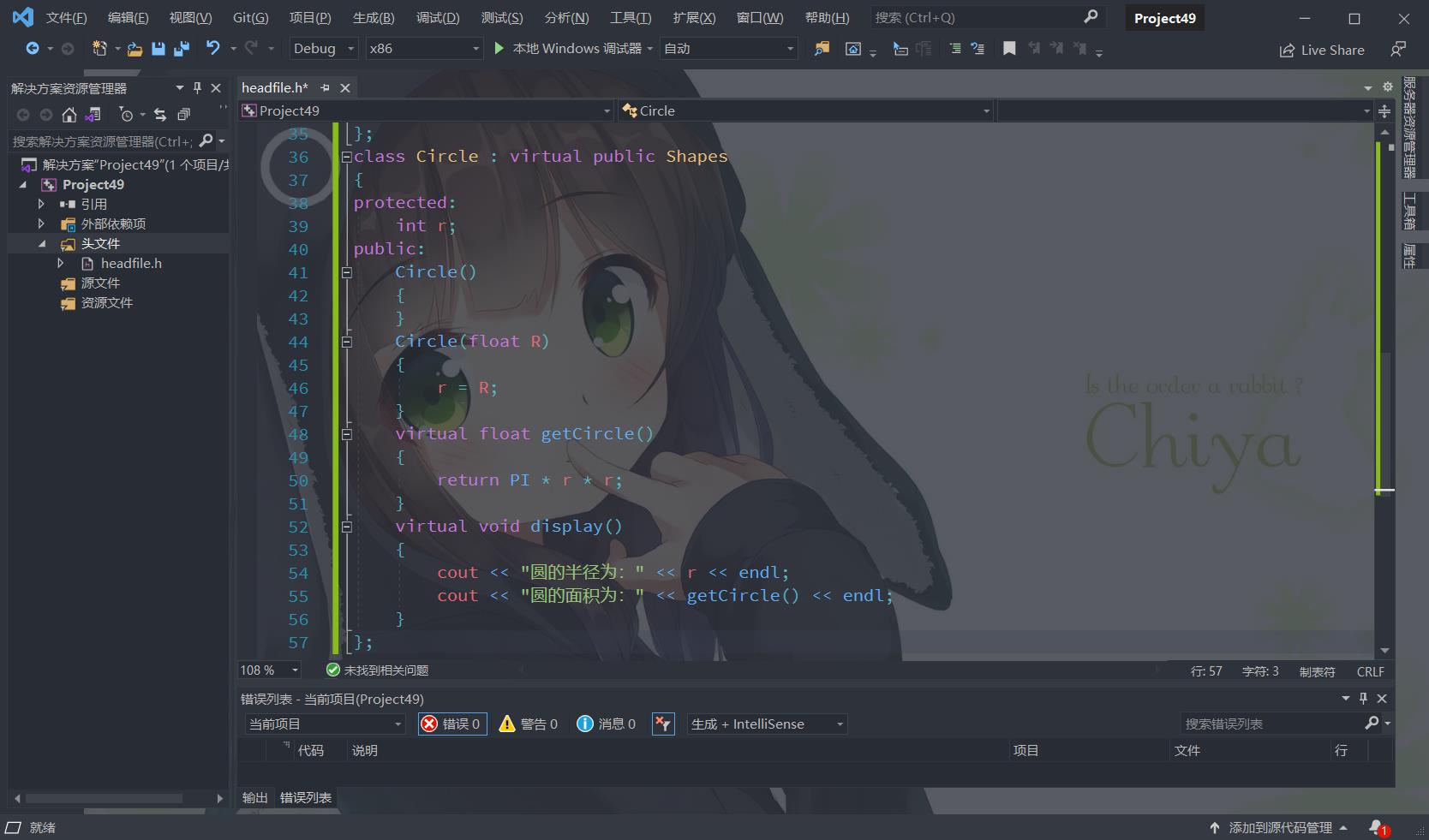Open the zoom level dropdown showing 108 %

pyautogui.click(x=270, y=670)
